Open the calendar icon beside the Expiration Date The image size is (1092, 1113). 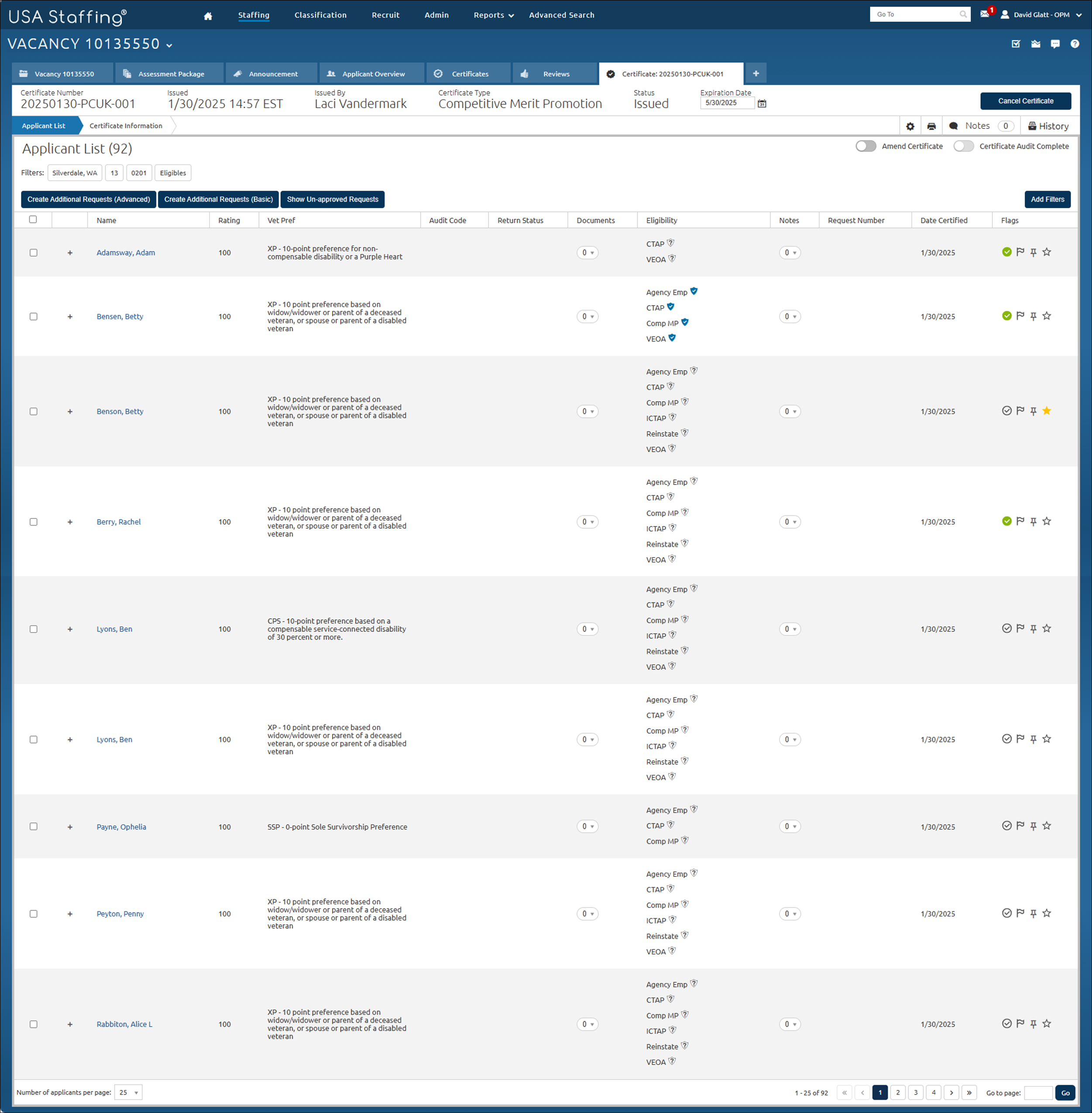pyautogui.click(x=762, y=103)
